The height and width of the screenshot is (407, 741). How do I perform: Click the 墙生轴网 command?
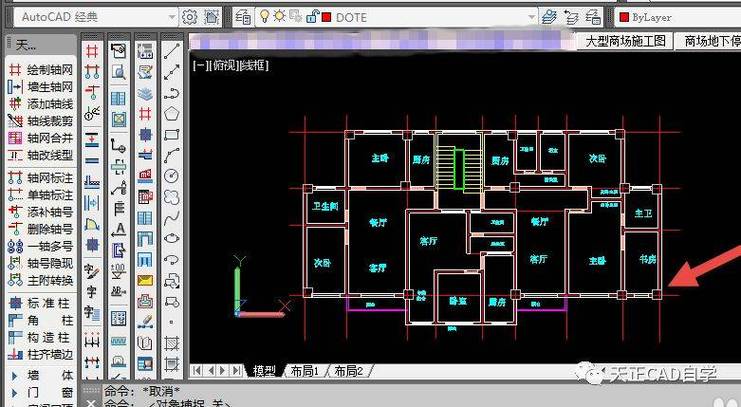coord(41,87)
